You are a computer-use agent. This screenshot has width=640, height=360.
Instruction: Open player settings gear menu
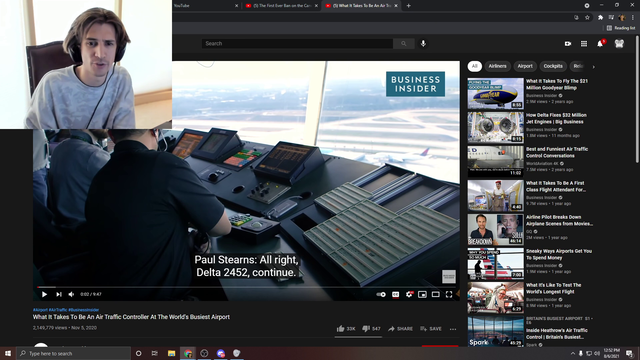pyautogui.click(x=409, y=294)
